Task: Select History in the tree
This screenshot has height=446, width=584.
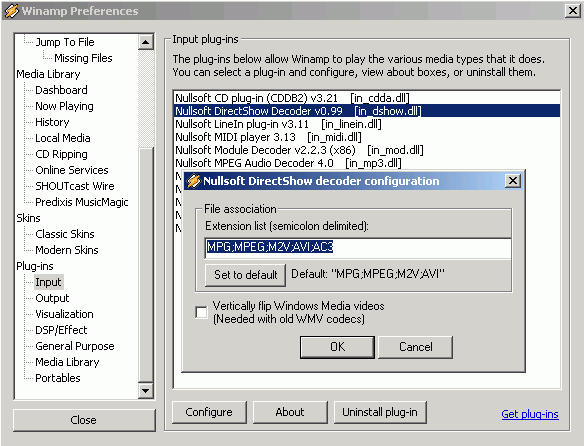Action: [x=52, y=122]
